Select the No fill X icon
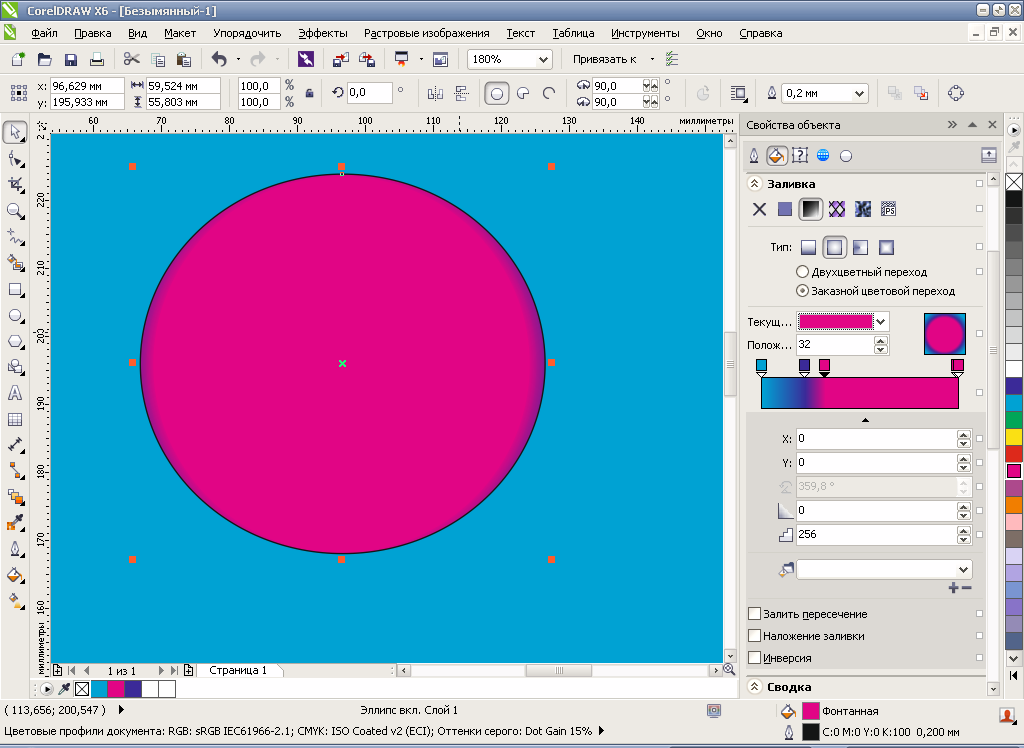This screenshot has height=748, width=1024. 759,209
